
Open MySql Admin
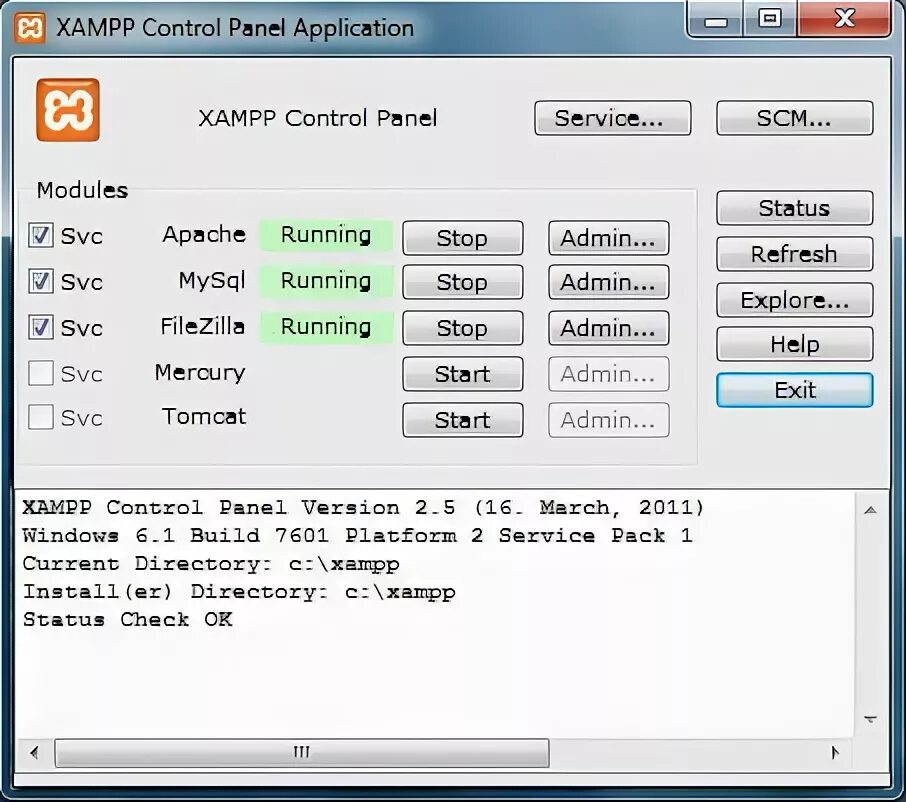pyautogui.click(x=609, y=282)
